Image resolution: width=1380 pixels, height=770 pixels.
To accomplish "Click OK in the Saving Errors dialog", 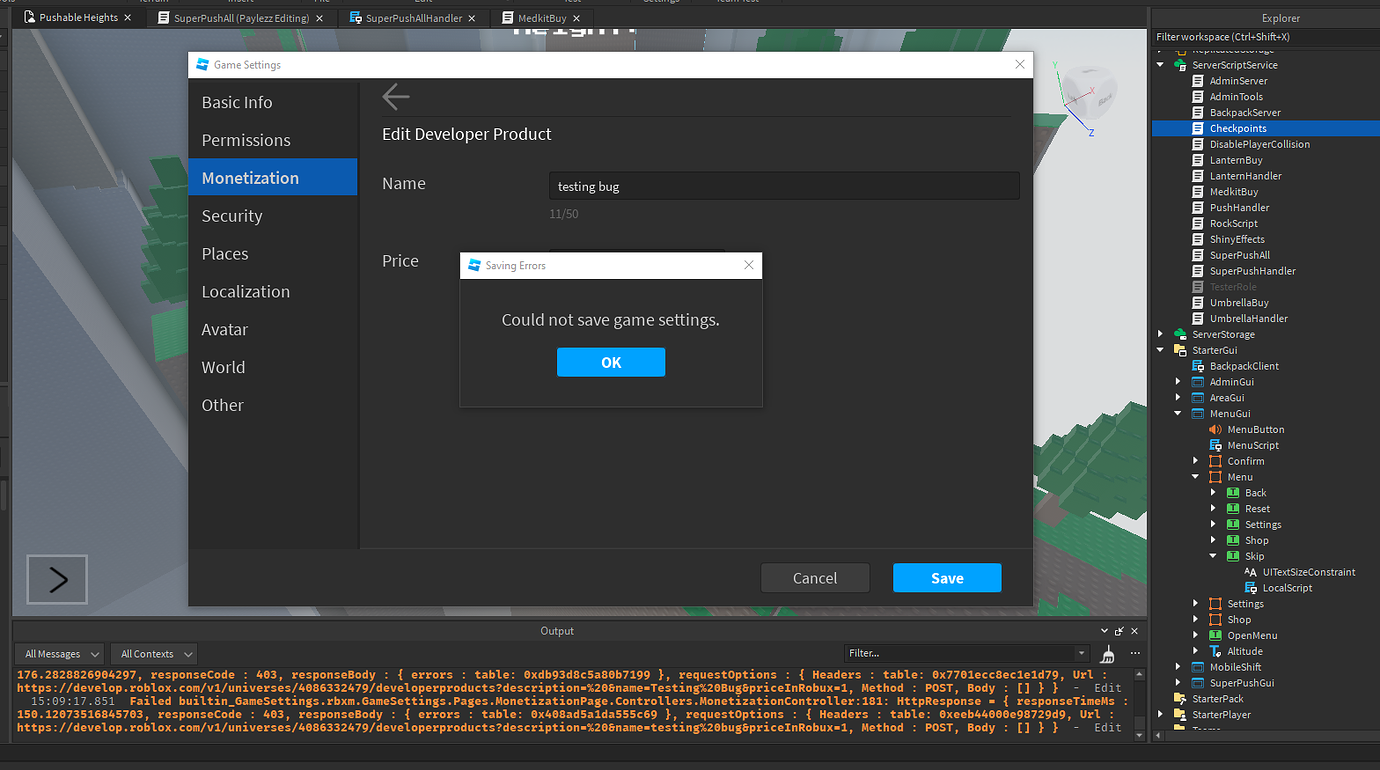I will tap(611, 363).
